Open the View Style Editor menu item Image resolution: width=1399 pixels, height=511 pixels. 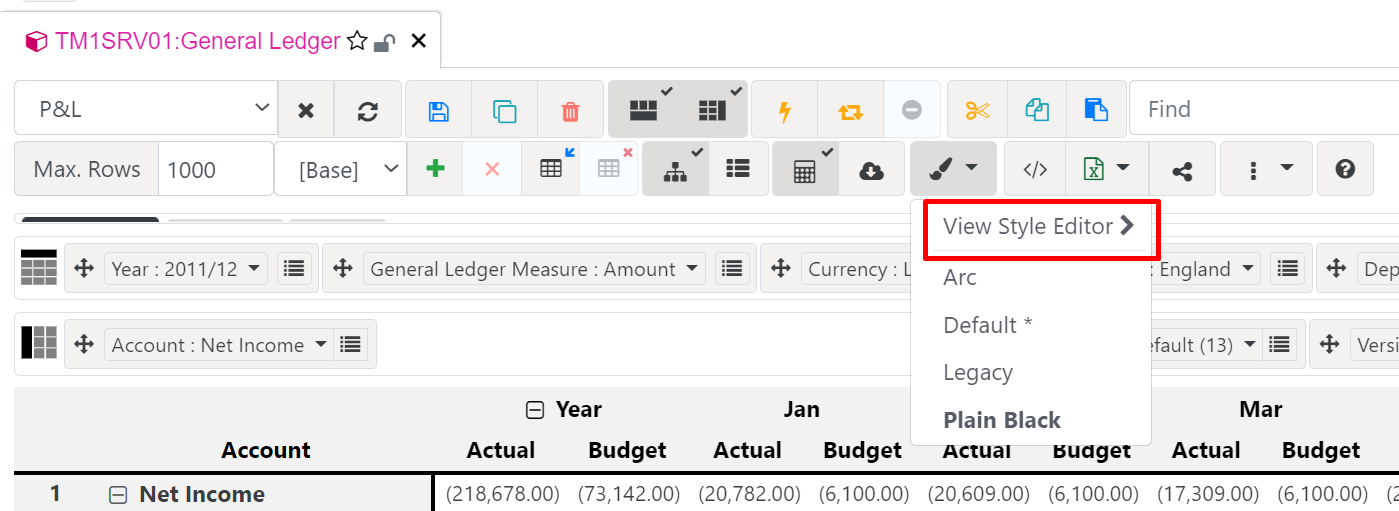click(x=1036, y=227)
